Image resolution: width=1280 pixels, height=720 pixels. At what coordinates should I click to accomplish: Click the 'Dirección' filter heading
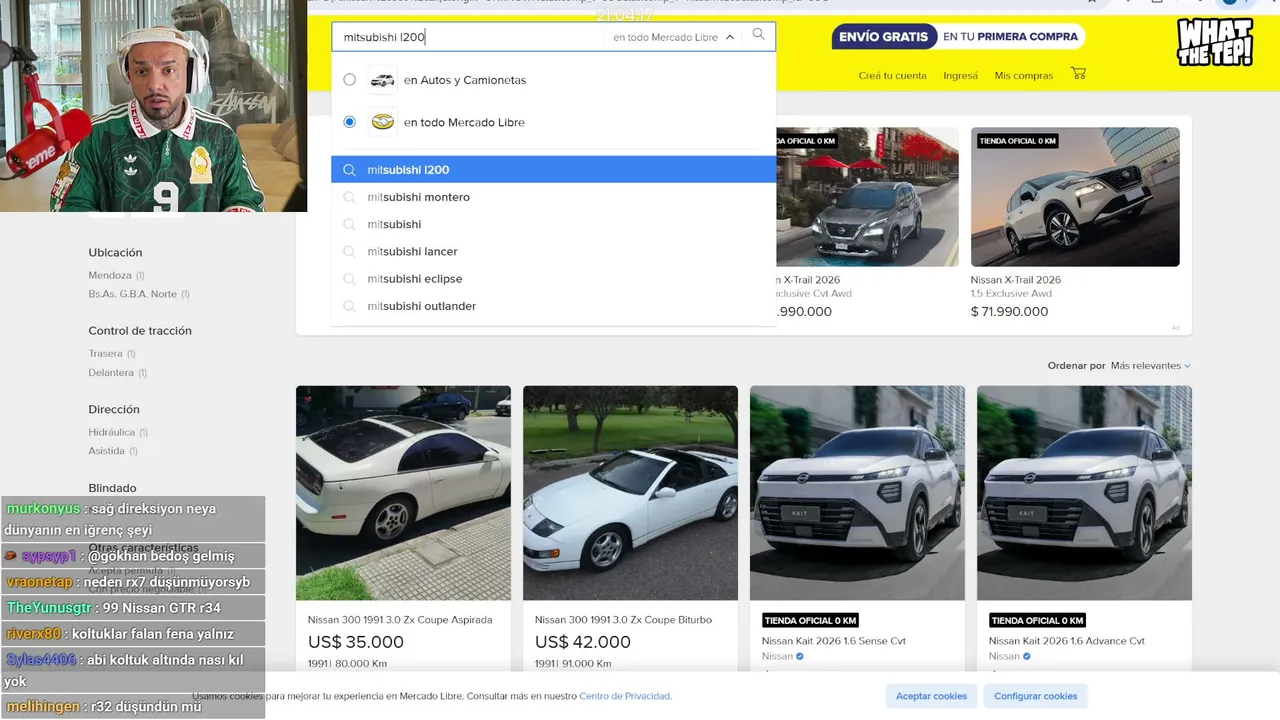[x=114, y=410]
